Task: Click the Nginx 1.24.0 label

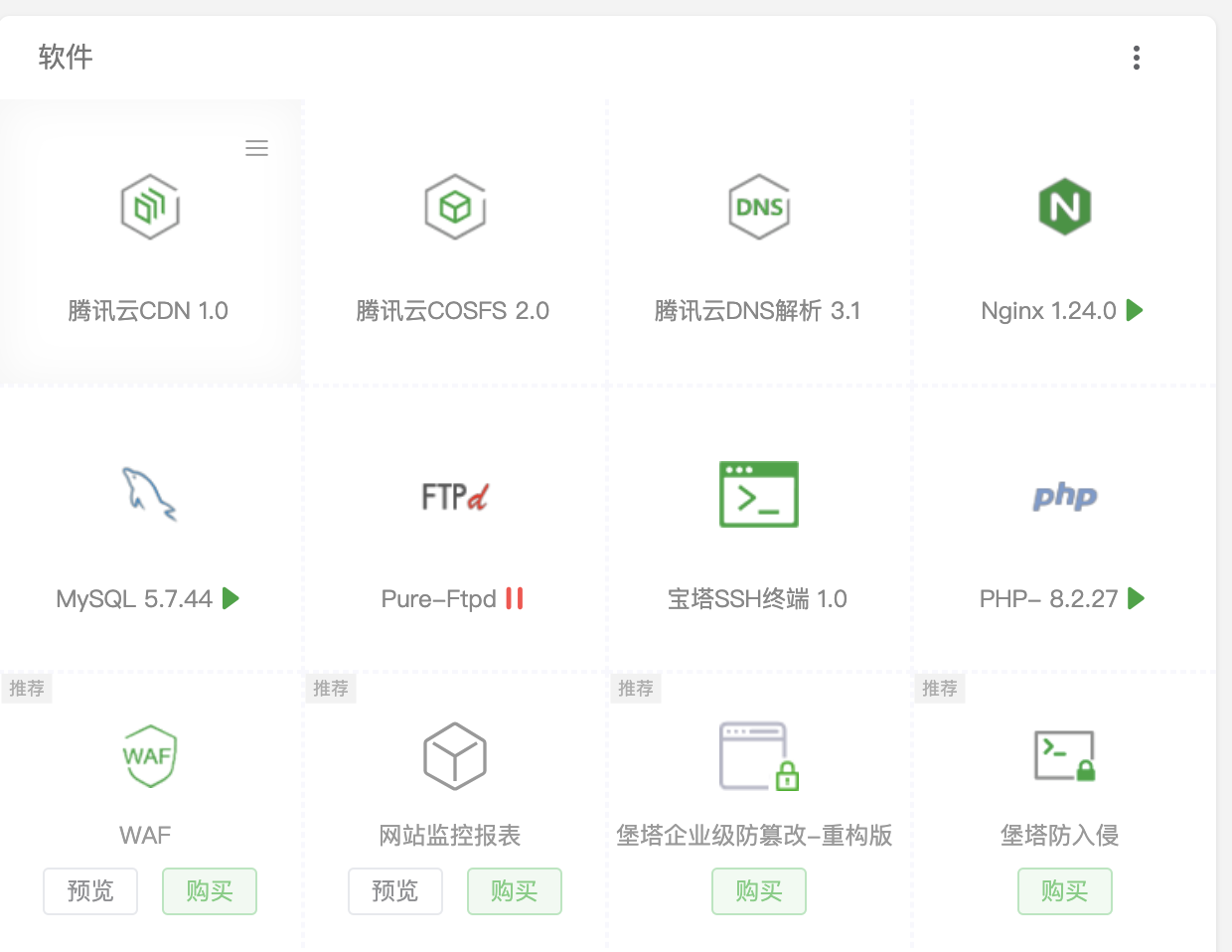Action: tap(1049, 311)
